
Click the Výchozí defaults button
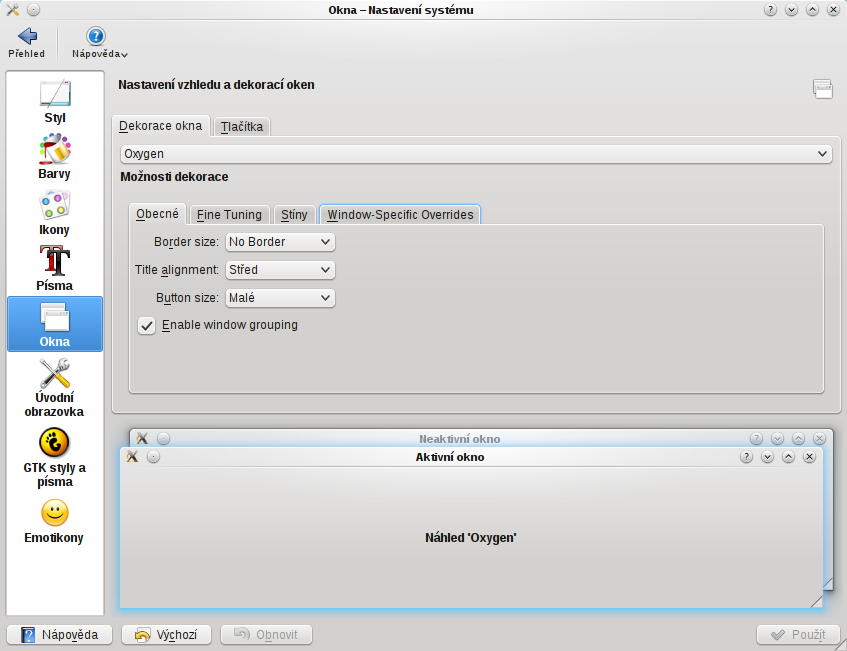[x=166, y=635]
